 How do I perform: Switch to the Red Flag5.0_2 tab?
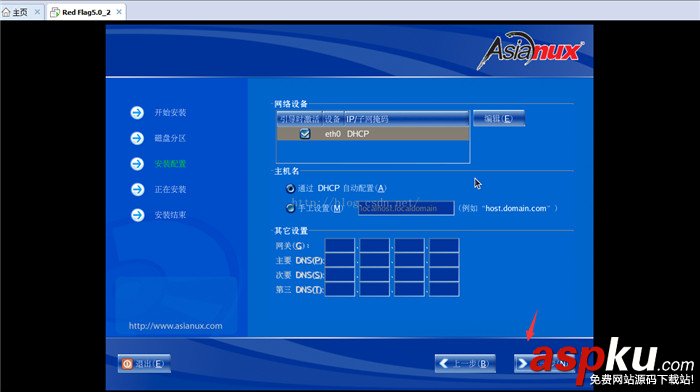coord(85,12)
